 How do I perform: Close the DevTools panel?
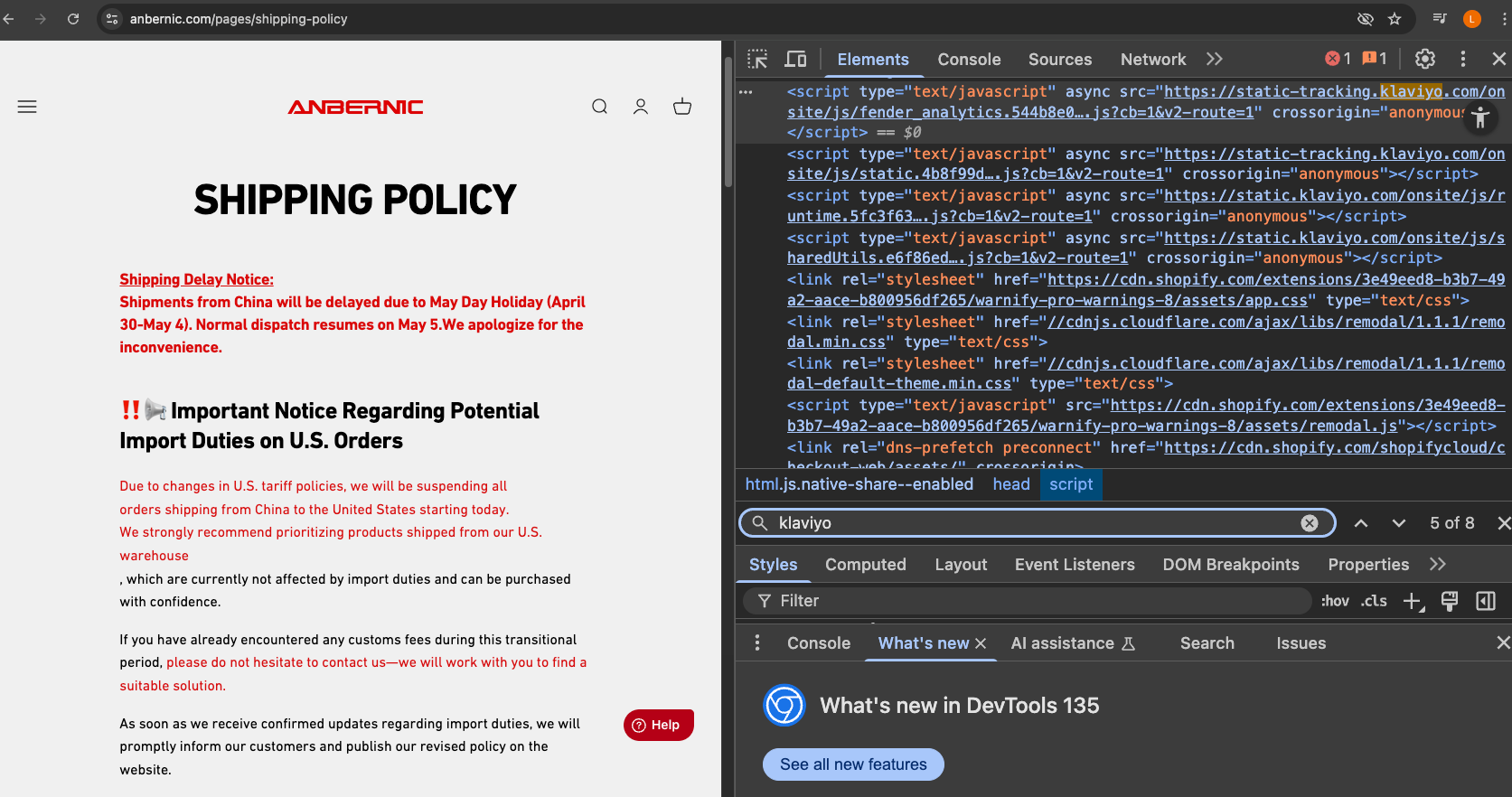point(1499,59)
